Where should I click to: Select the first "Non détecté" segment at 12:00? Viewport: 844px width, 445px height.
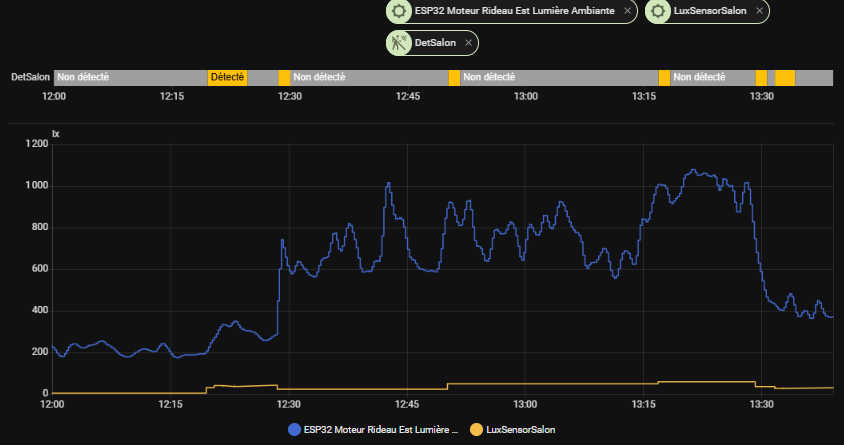point(130,77)
